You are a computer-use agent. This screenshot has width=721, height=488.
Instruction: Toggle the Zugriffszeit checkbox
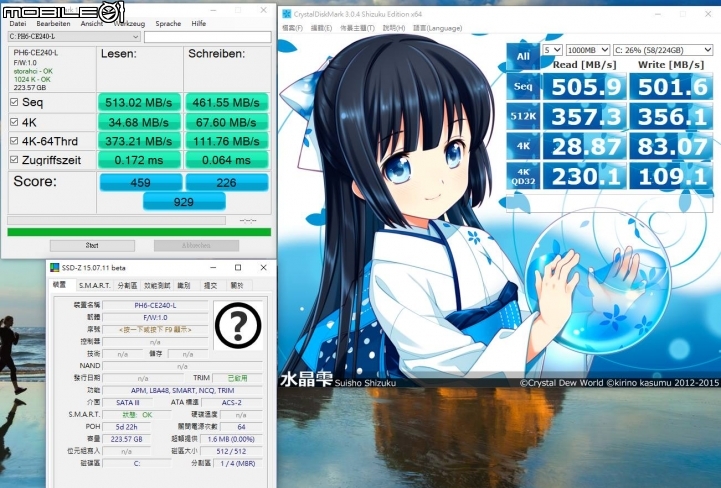click(x=14, y=160)
